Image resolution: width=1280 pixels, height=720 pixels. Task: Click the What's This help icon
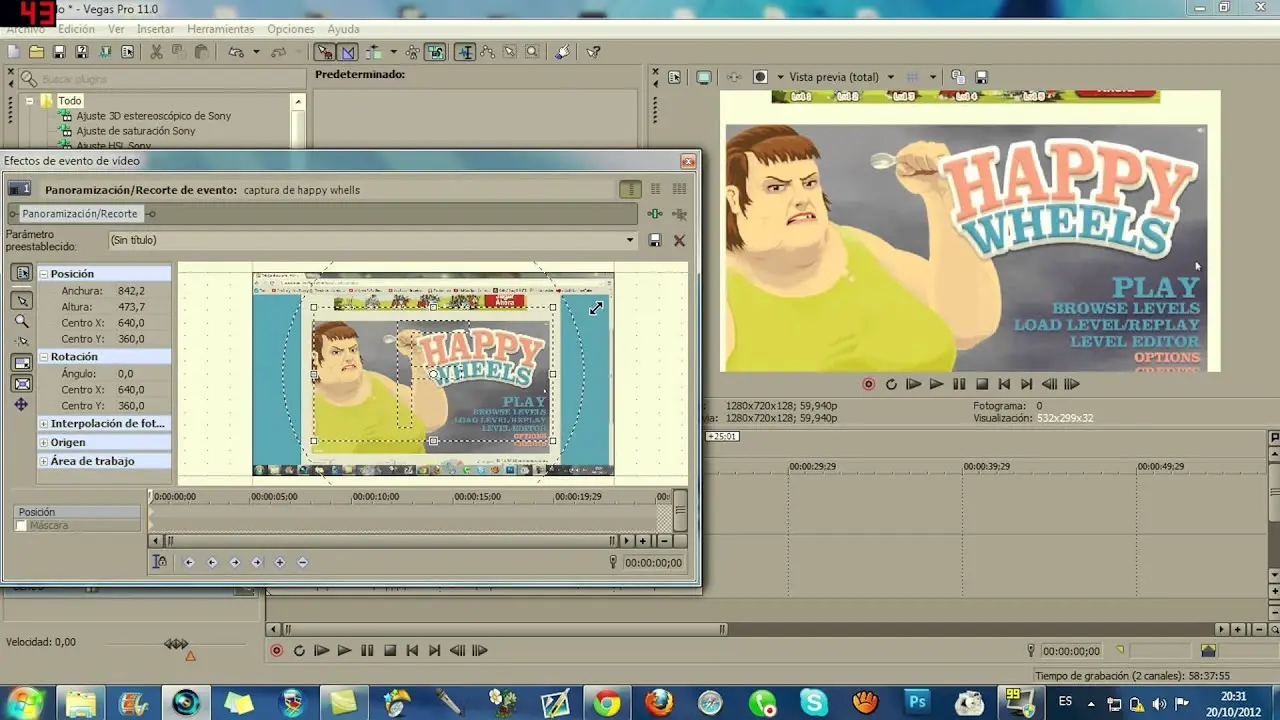[x=593, y=52]
